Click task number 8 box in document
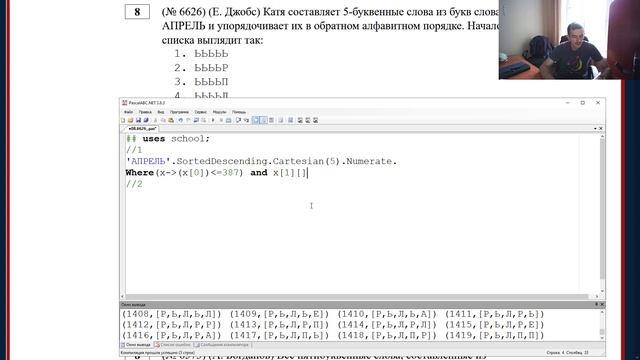Screen dimensions: 640x360 point(137,12)
